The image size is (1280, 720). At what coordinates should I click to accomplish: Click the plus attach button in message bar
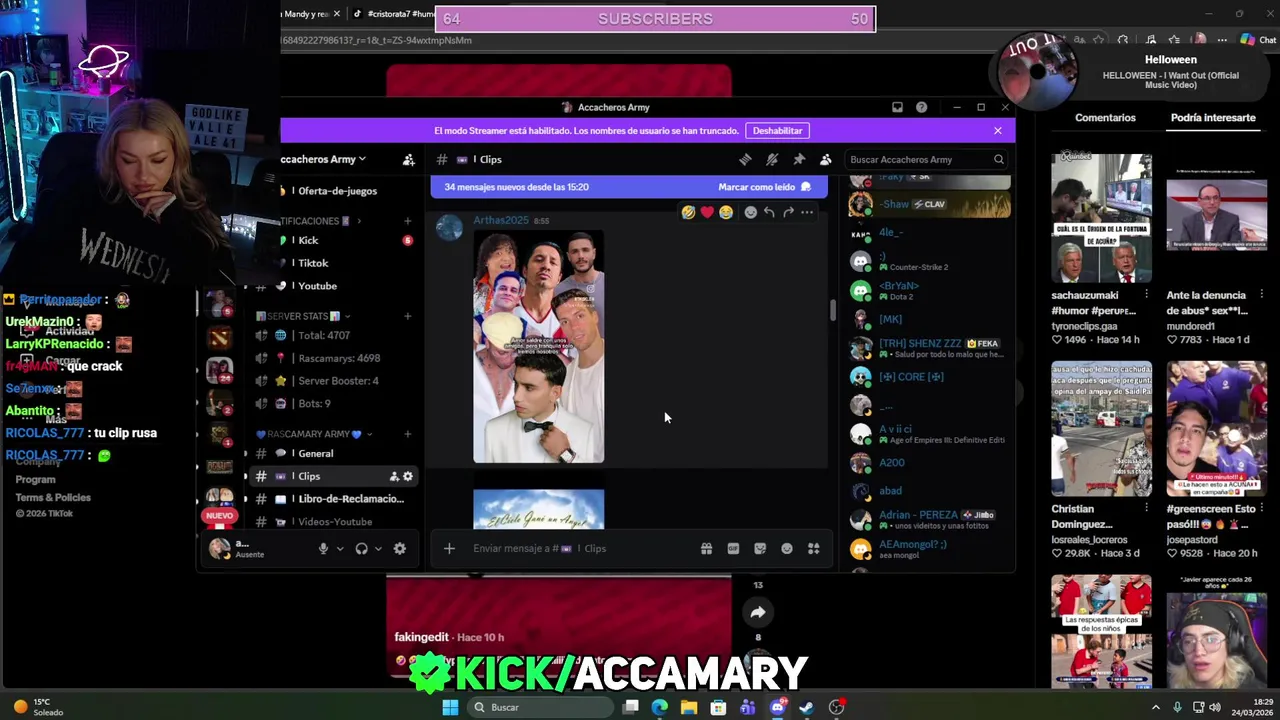(x=449, y=548)
